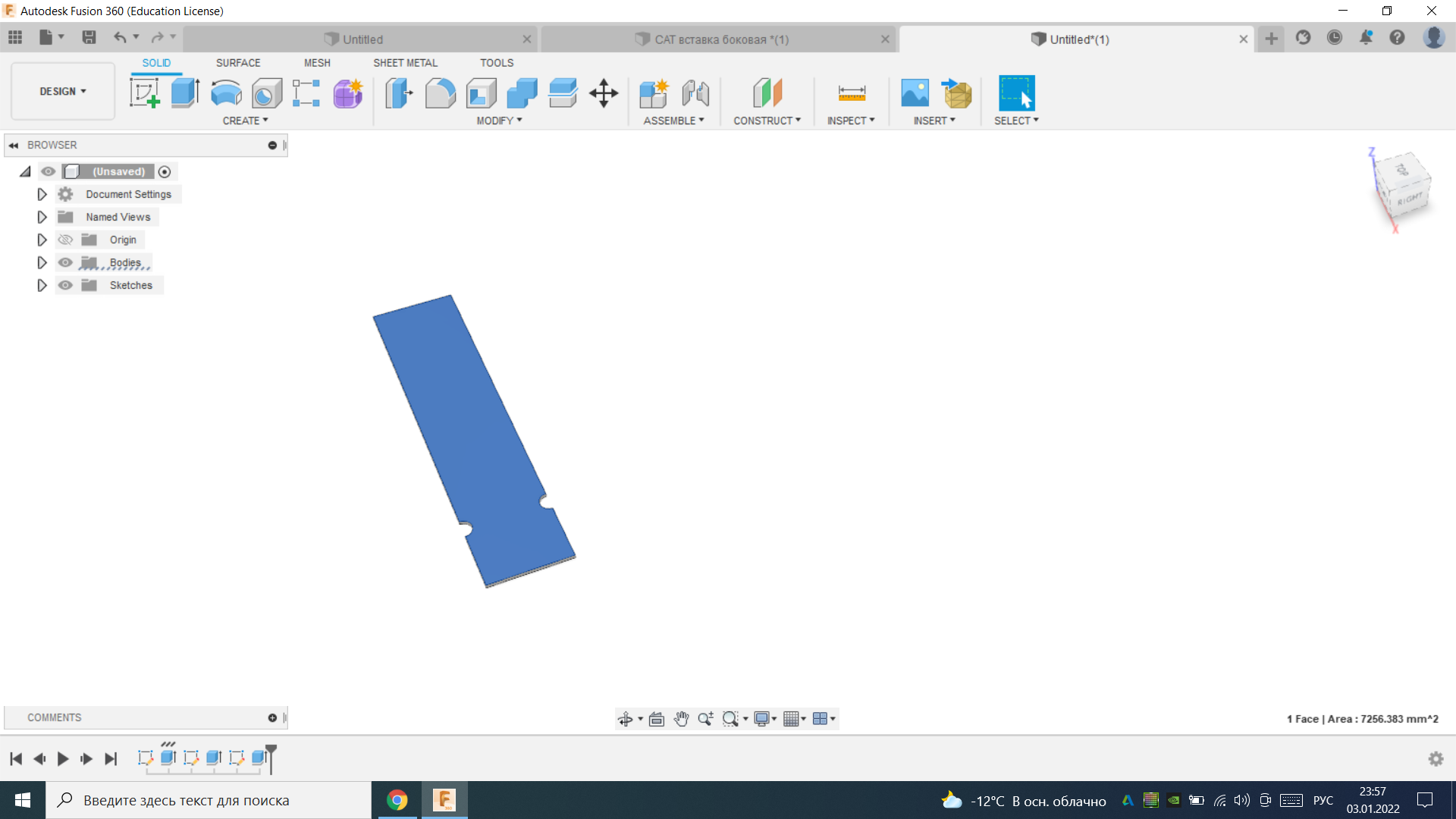
Task: Pick the Pan tool in navigation bar
Action: point(680,718)
